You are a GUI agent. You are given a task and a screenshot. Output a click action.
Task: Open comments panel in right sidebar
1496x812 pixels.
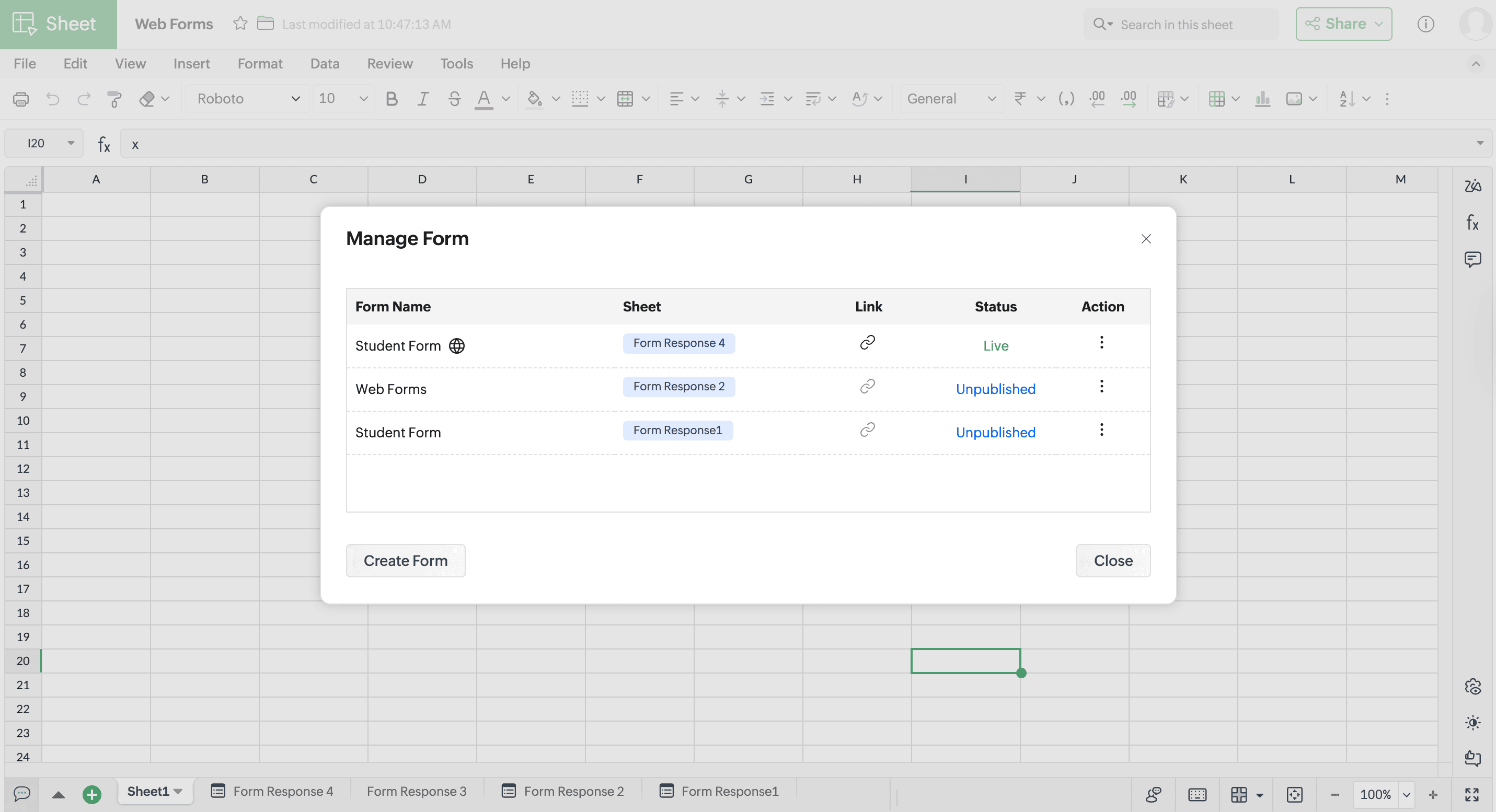click(x=1472, y=259)
